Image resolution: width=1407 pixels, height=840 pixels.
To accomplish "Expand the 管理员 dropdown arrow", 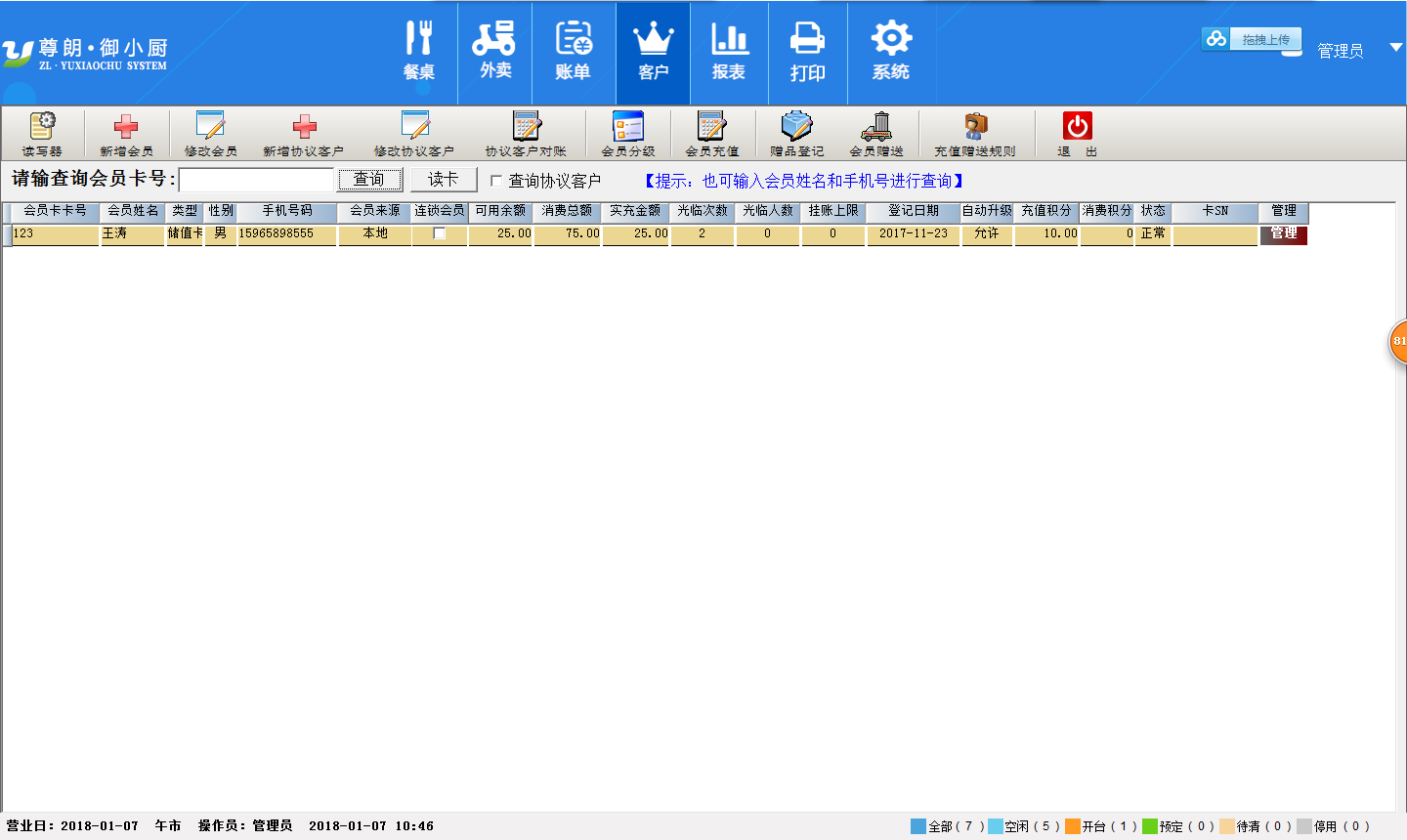I will [1396, 48].
